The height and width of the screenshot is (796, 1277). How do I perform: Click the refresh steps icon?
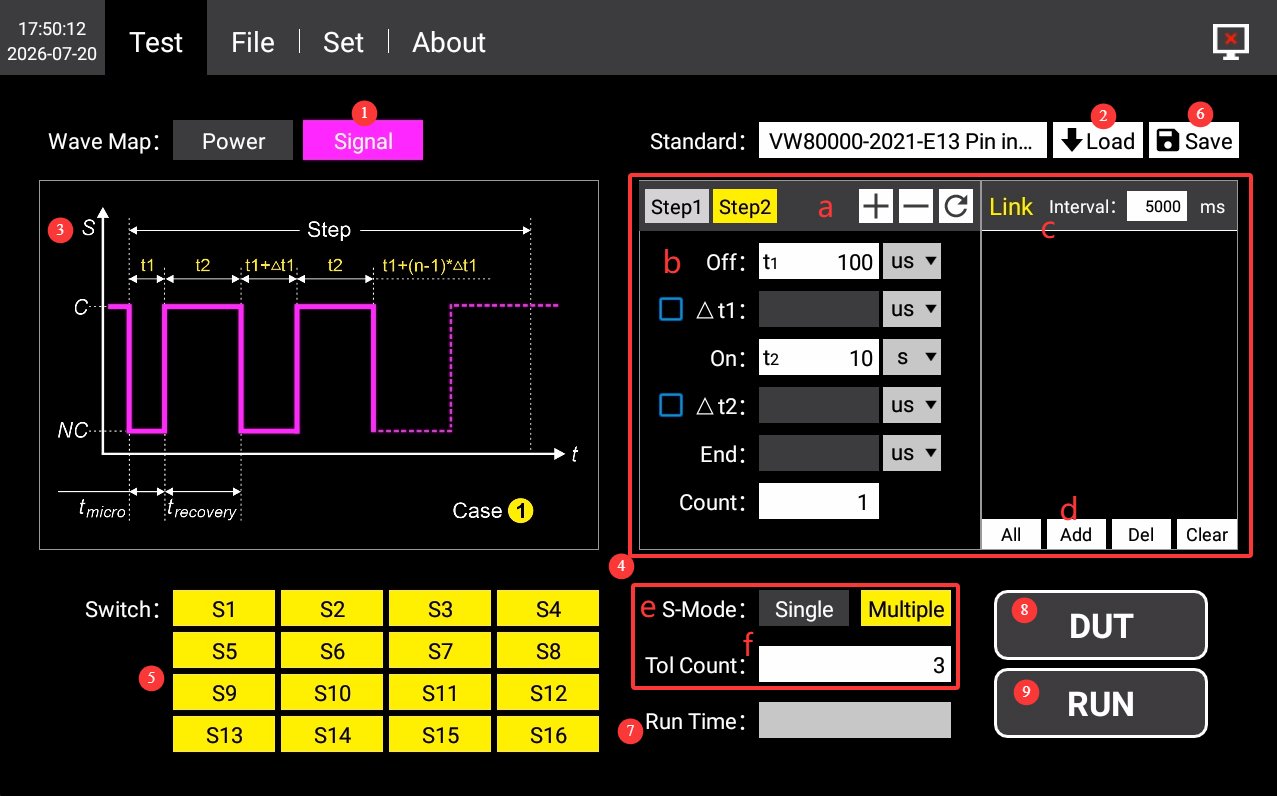(955, 206)
